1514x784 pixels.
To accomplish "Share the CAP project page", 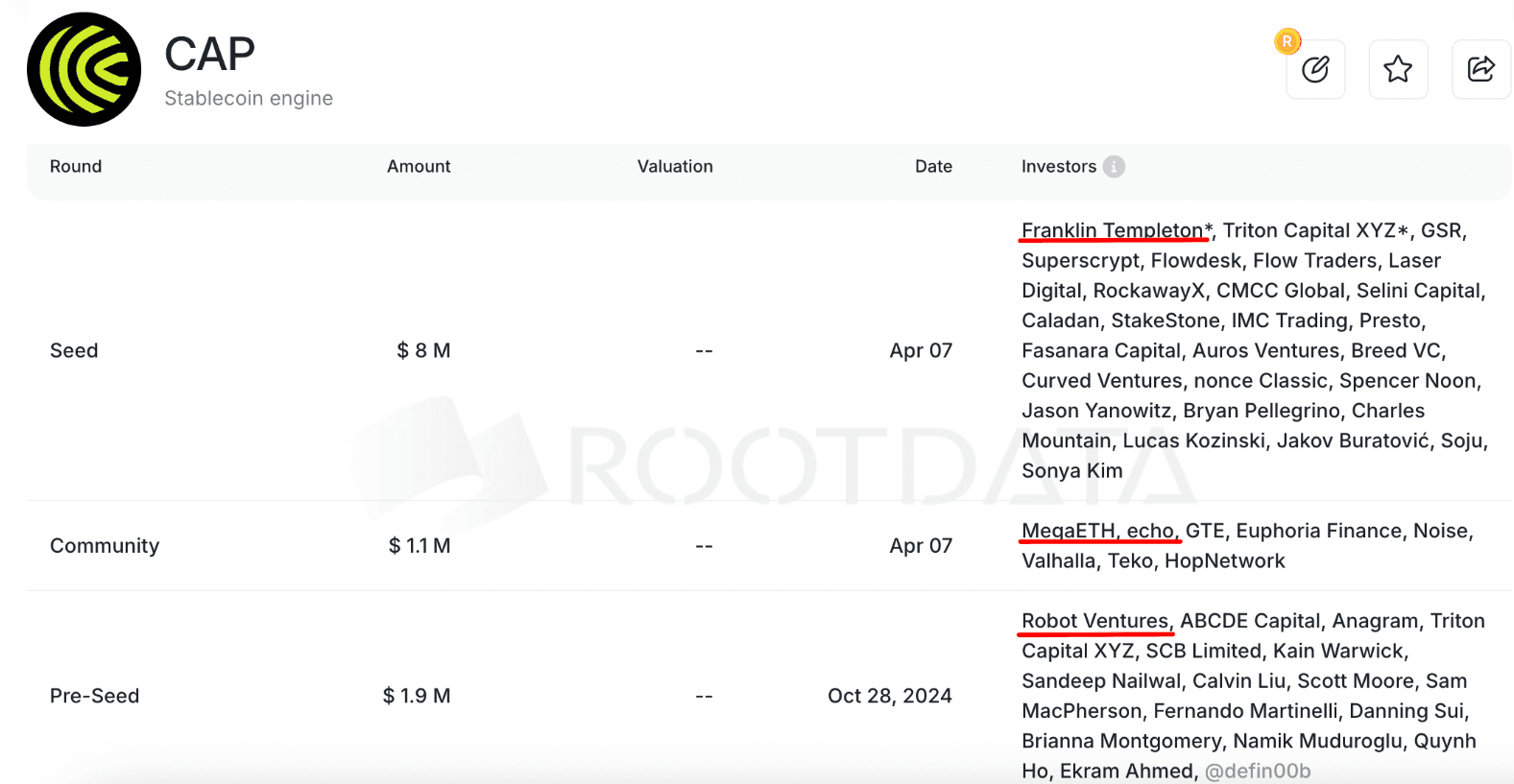I will click(x=1481, y=69).
